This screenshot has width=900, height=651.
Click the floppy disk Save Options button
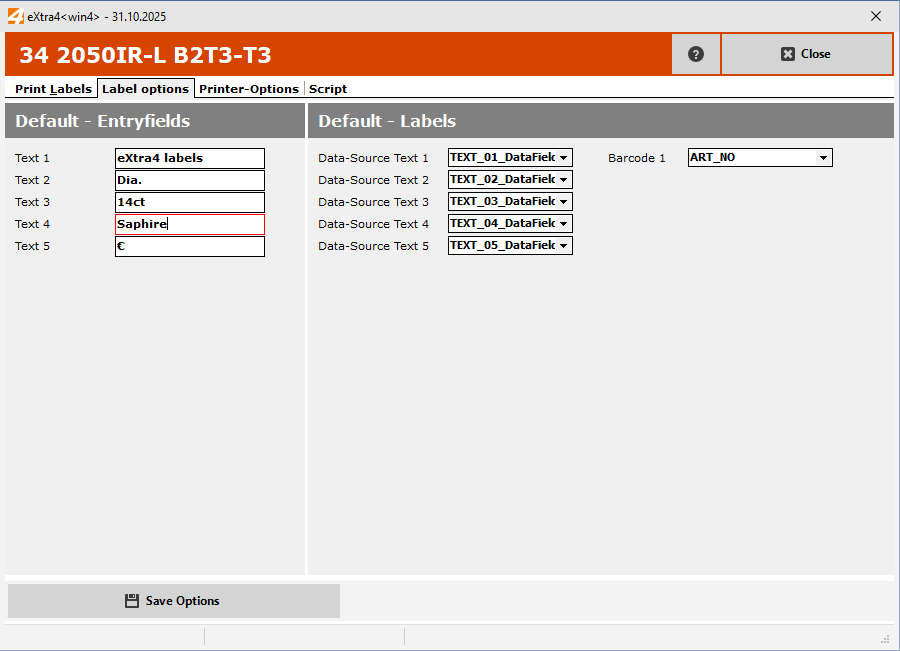(174, 601)
